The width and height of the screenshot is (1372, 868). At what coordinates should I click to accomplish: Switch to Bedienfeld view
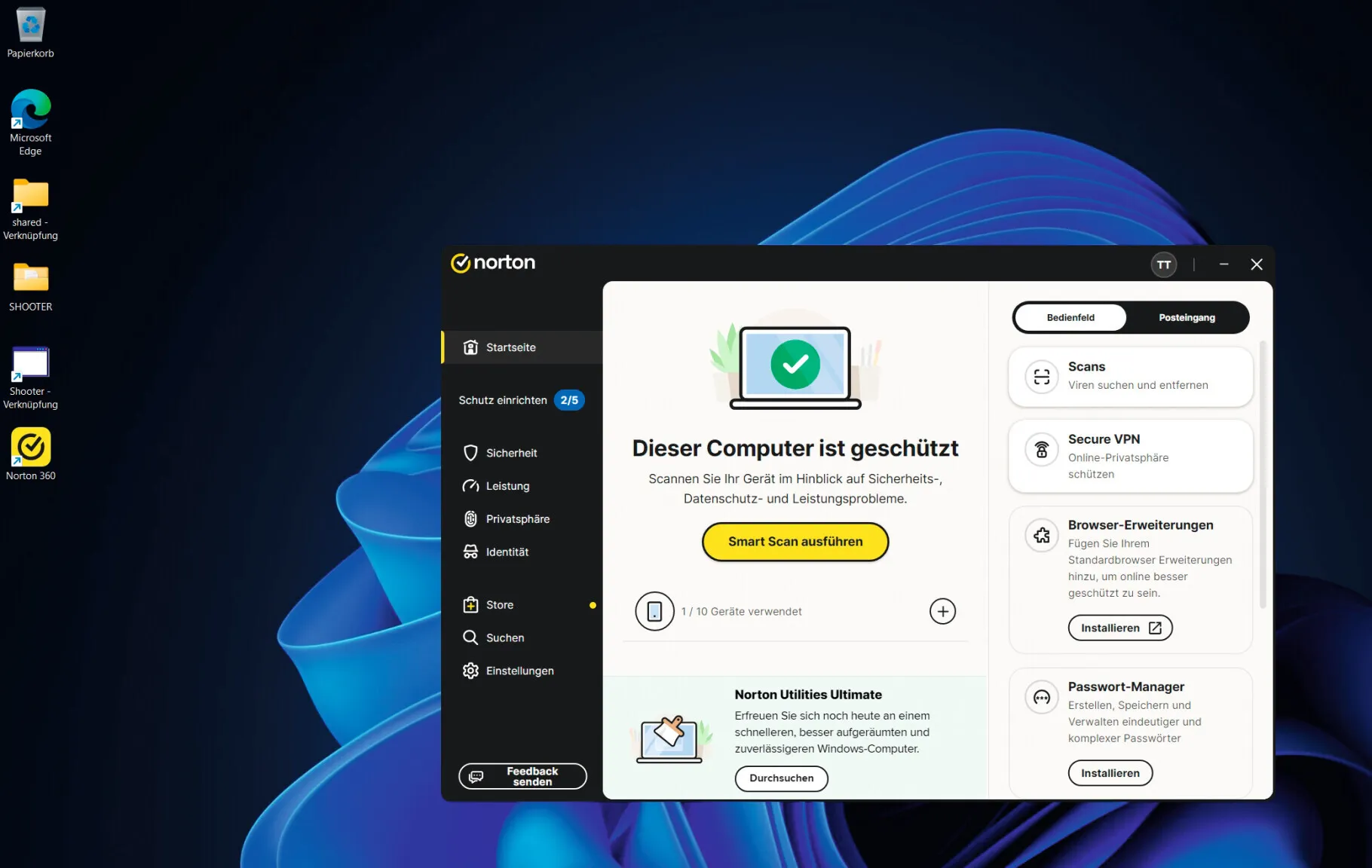1070,317
